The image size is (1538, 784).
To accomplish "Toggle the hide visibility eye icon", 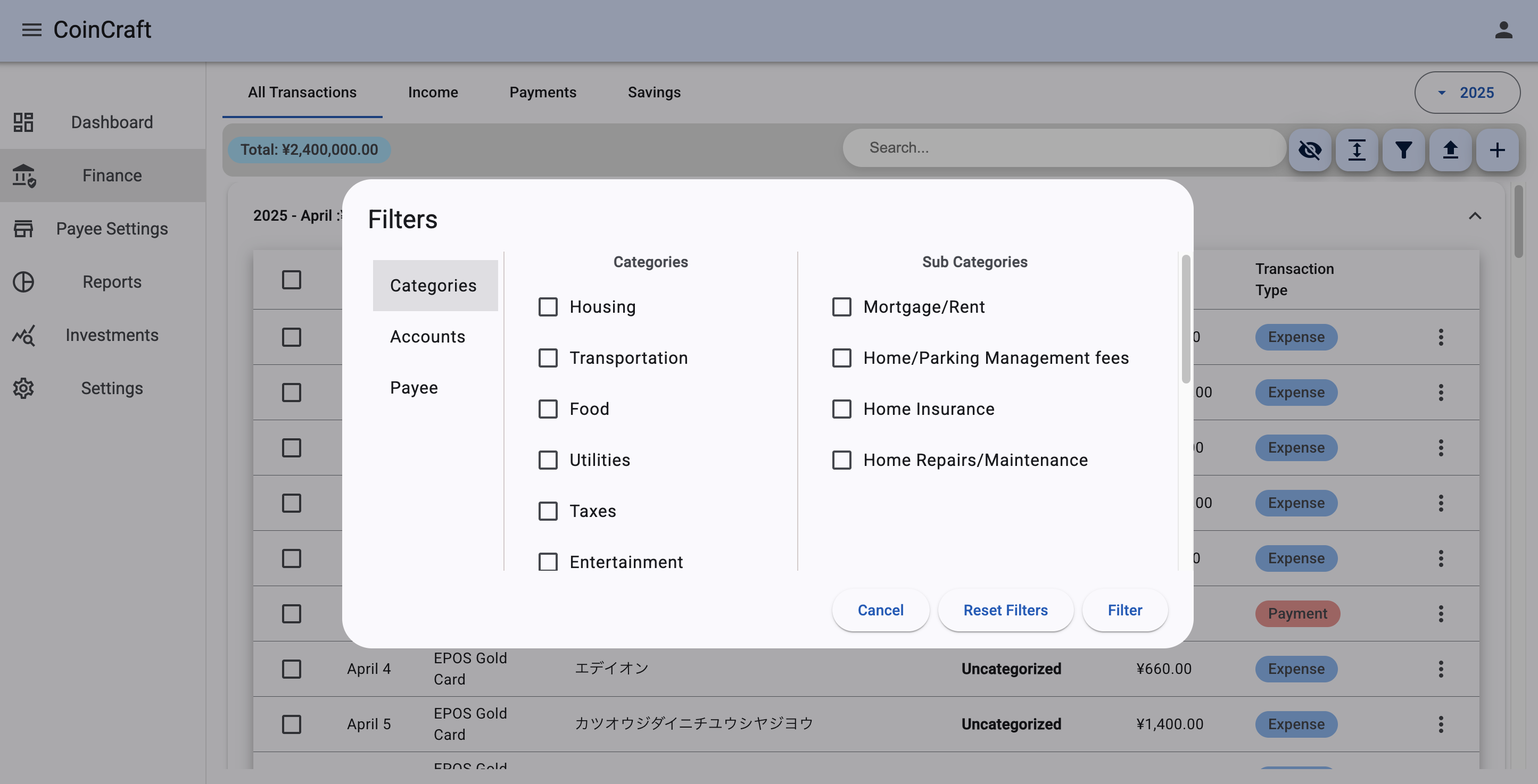I will pyautogui.click(x=1310, y=150).
